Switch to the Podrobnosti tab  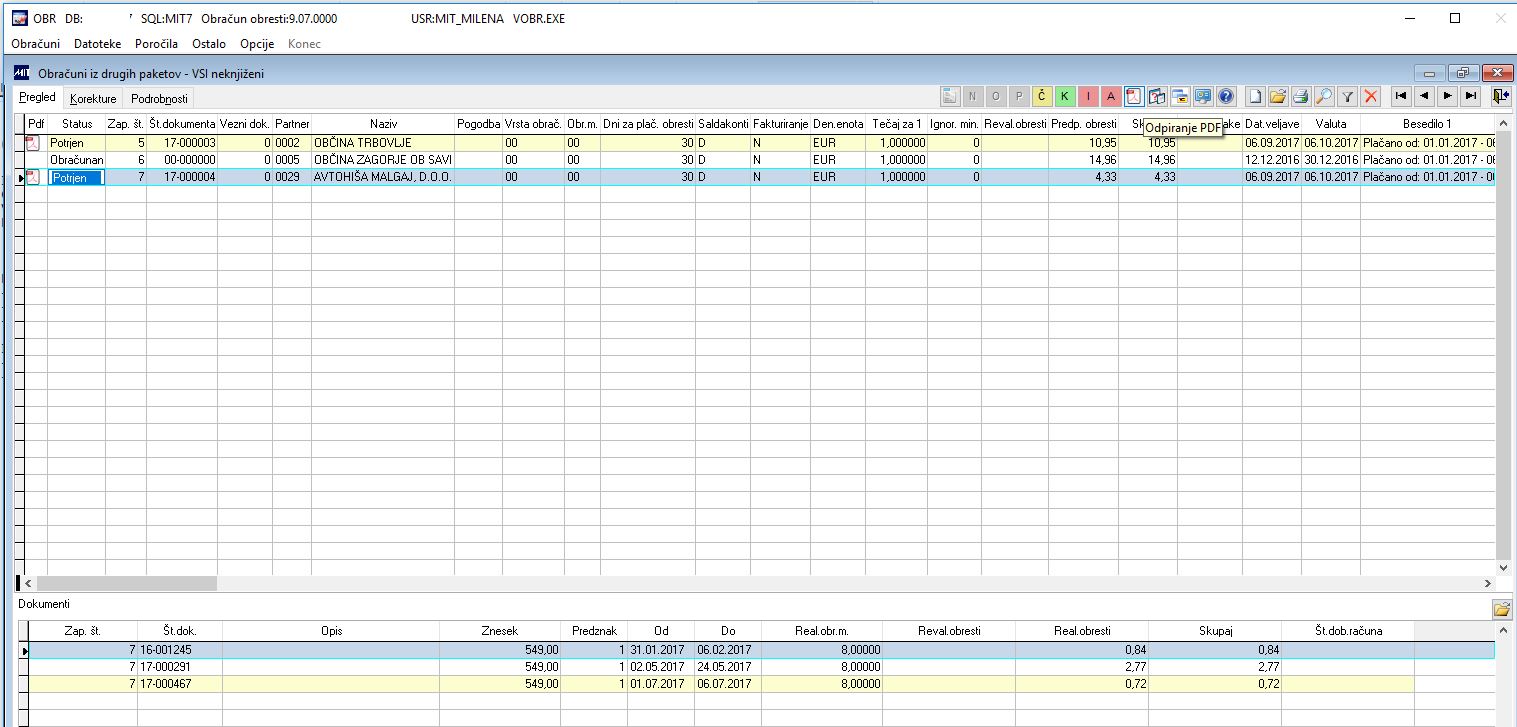point(159,99)
